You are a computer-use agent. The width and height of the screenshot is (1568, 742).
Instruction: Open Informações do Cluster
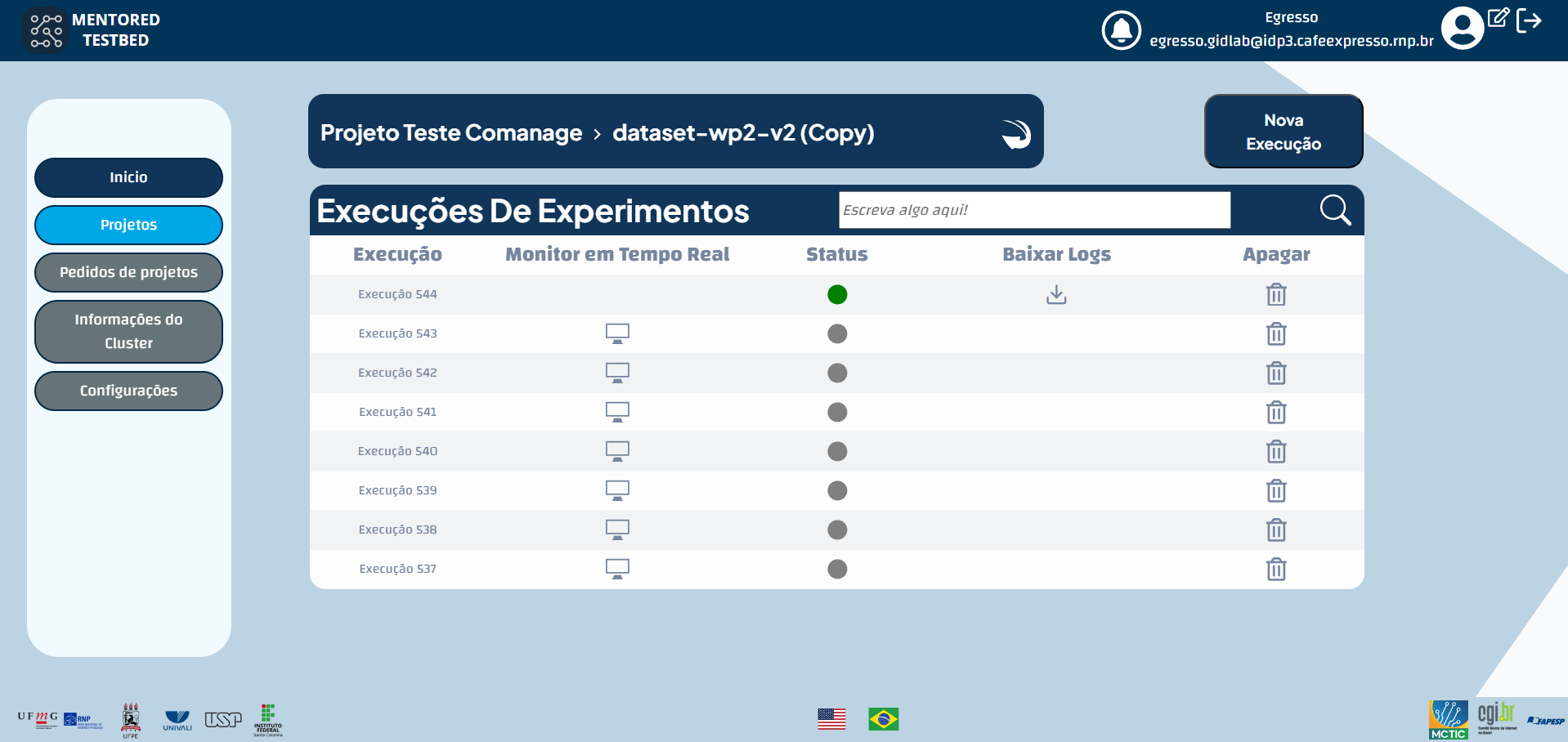click(x=128, y=331)
